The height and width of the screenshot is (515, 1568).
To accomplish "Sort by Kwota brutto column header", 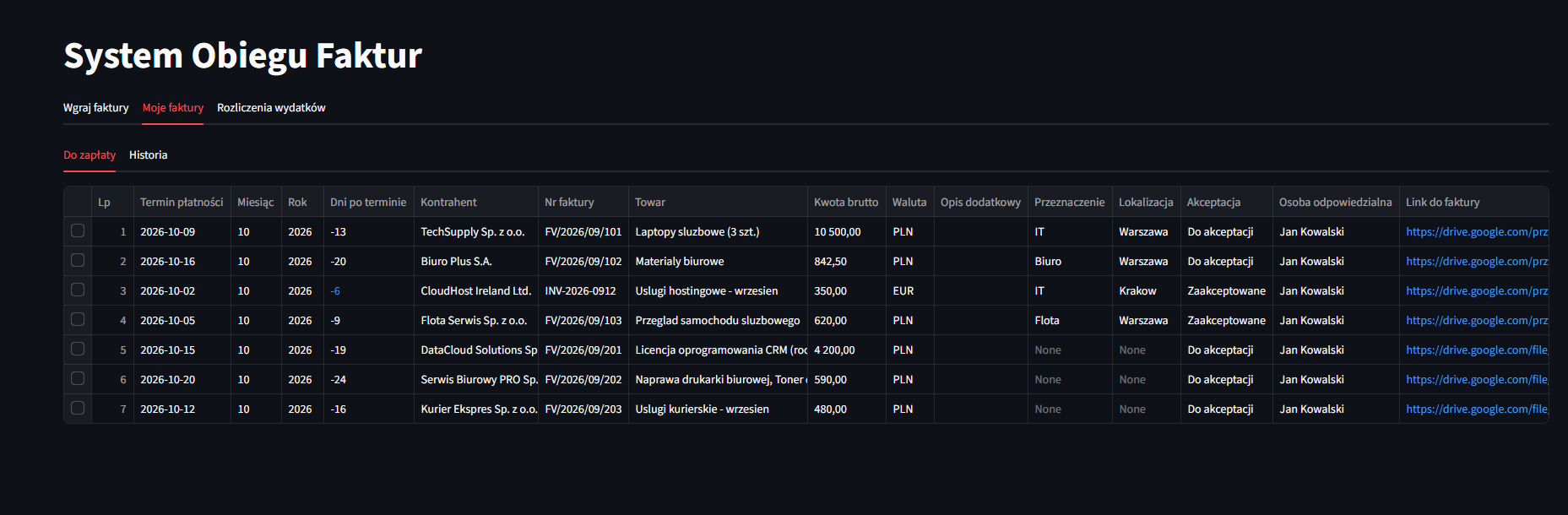I will 846,202.
